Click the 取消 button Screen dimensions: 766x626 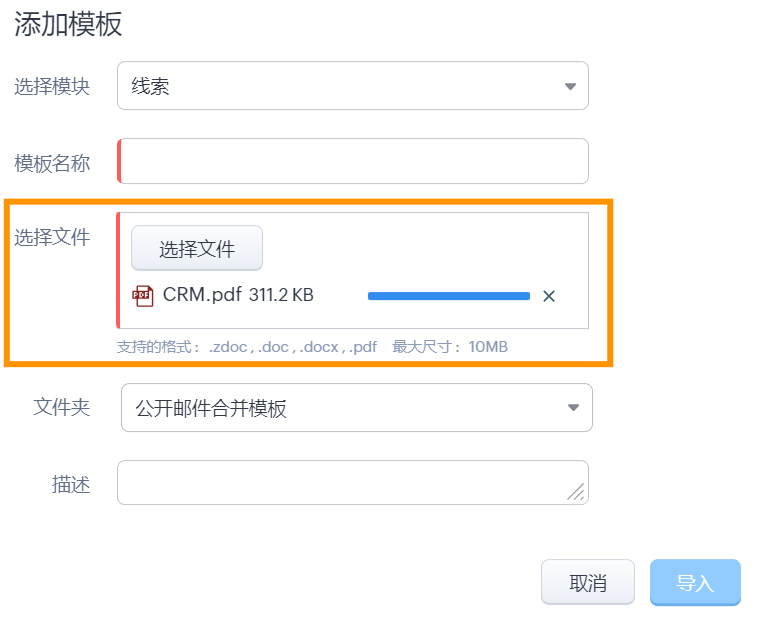pos(588,583)
